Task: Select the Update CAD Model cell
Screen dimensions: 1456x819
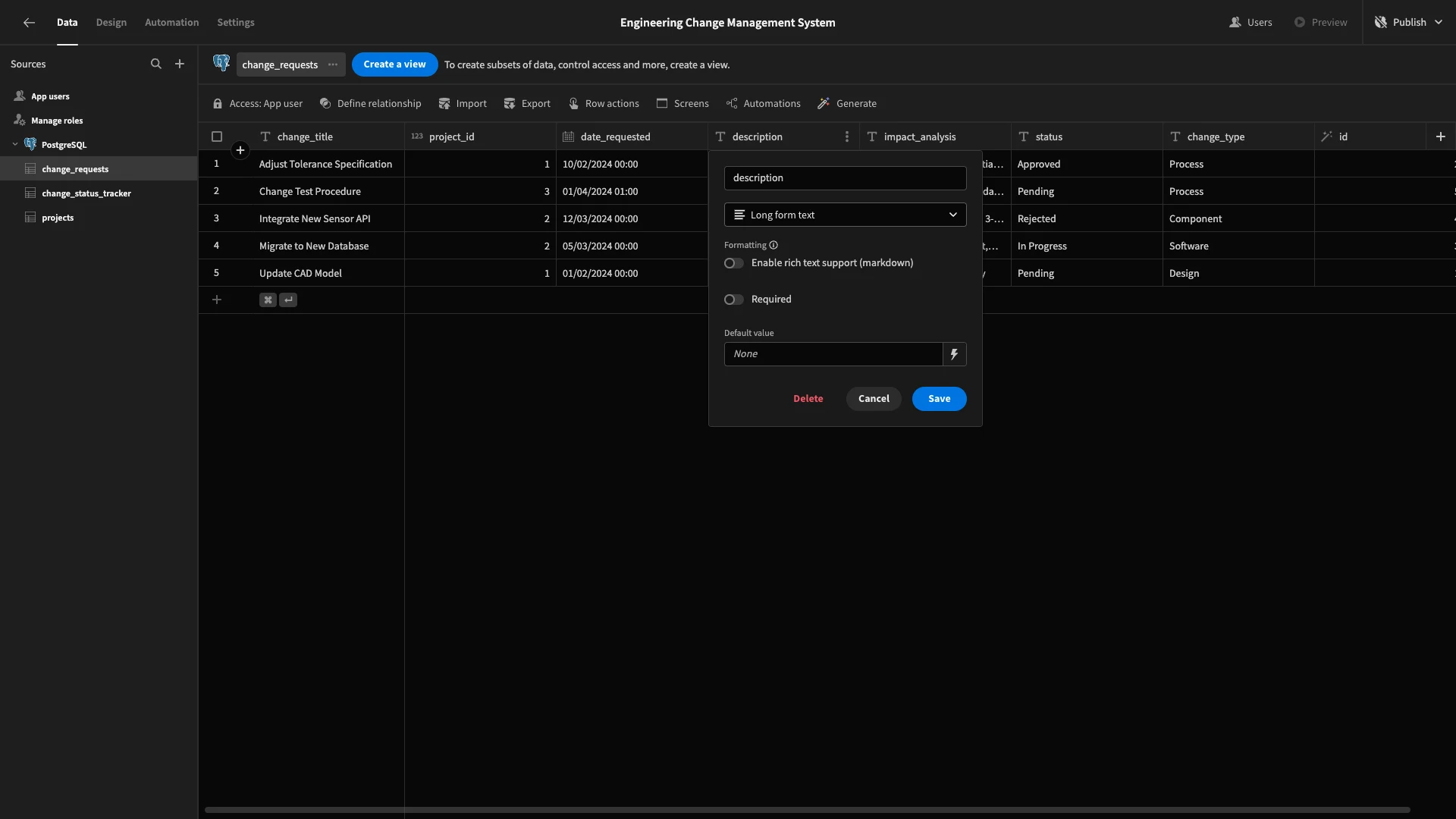Action: (328, 274)
